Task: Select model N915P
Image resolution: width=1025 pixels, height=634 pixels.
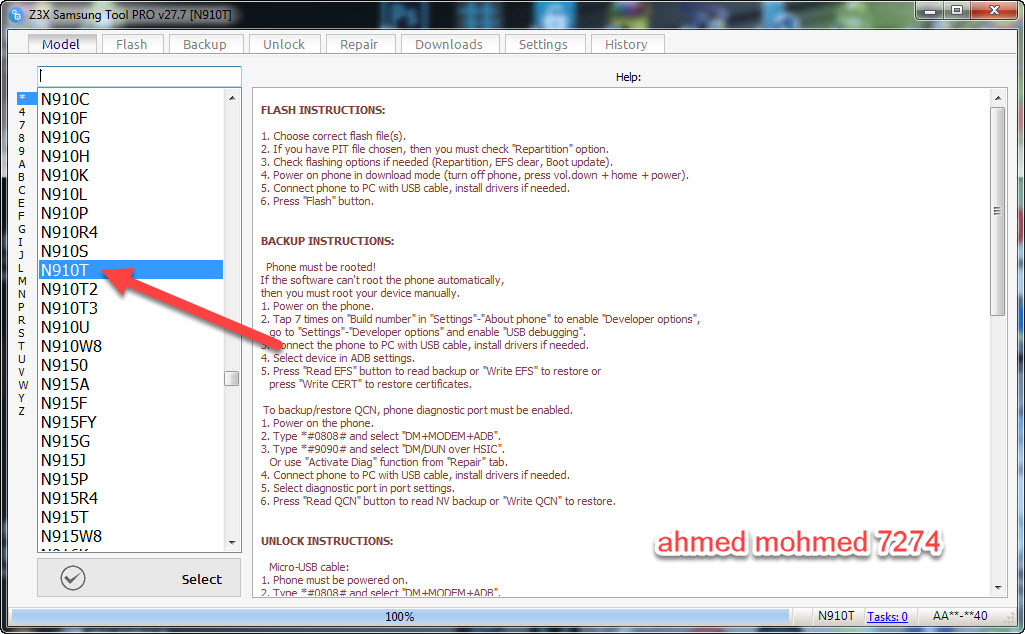Action: [x=131, y=479]
